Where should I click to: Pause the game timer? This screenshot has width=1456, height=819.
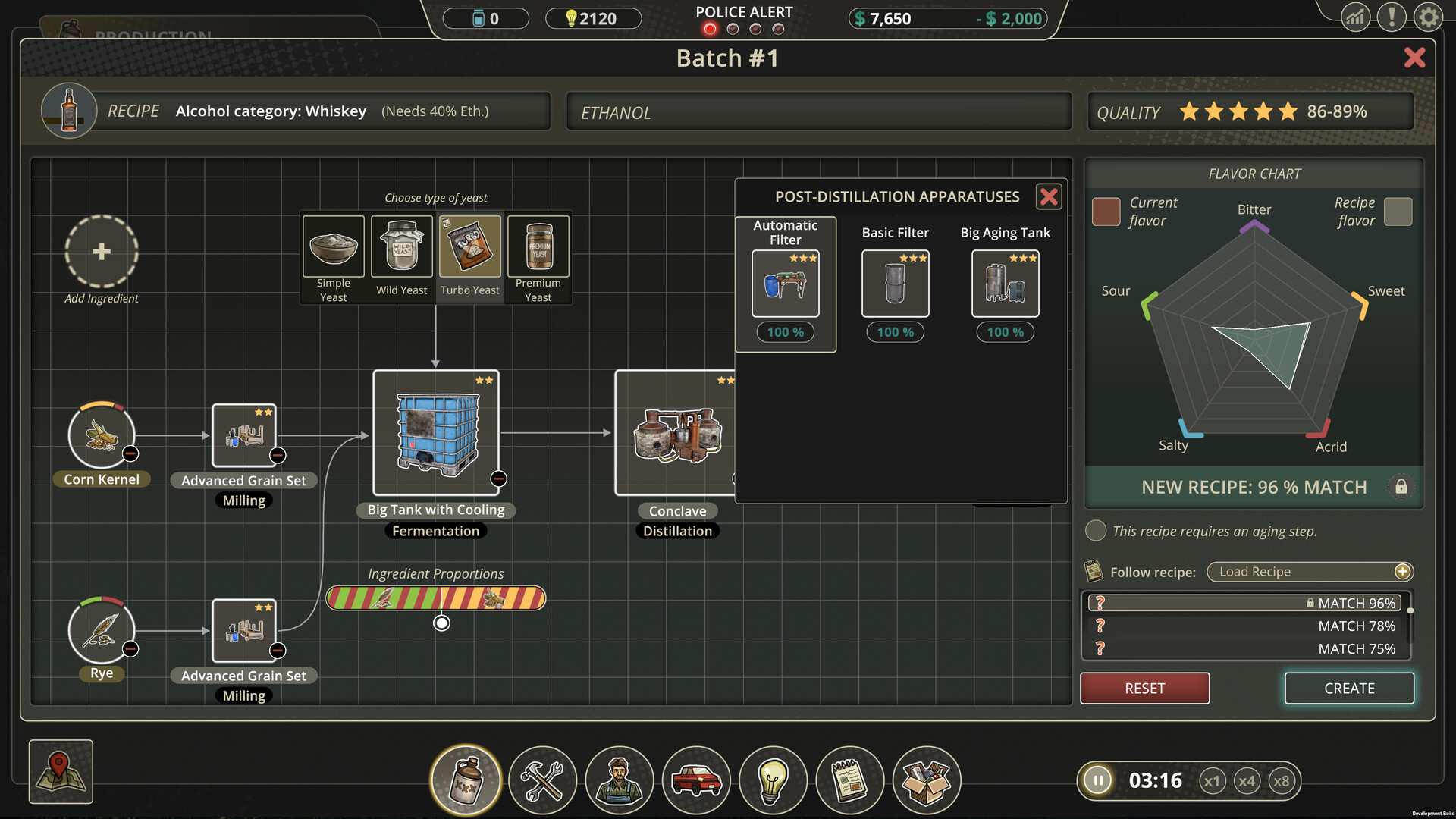(1097, 780)
